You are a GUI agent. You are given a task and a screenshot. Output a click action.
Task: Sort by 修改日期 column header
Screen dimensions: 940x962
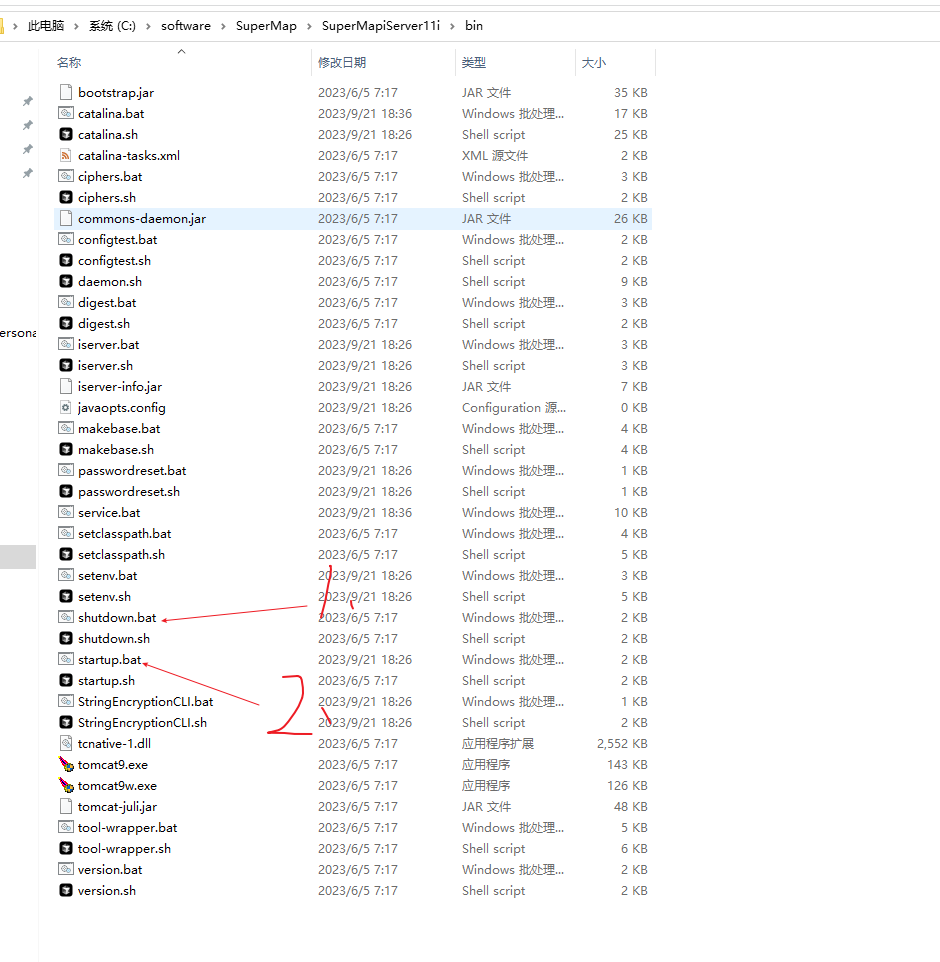click(342, 63)
